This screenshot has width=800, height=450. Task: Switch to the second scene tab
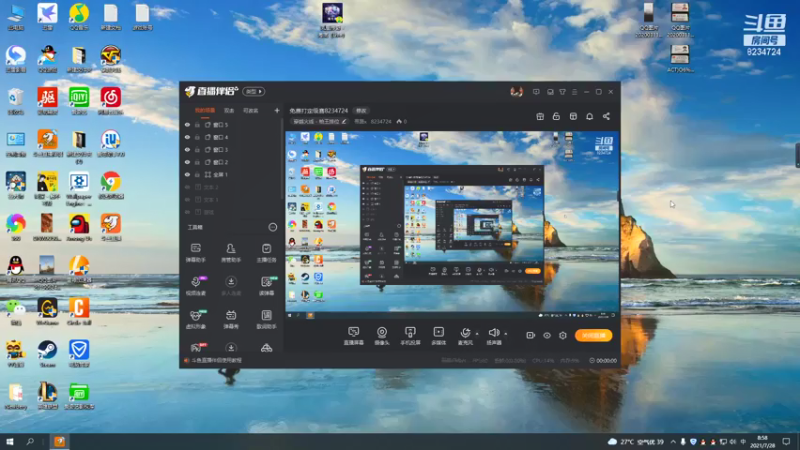(229, 110)
